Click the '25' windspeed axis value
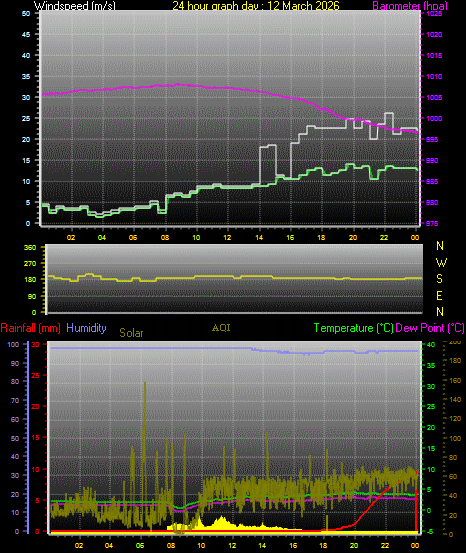The height and width of the screenshot is (553, 466). pyautogui.click(x=26, y=118)
